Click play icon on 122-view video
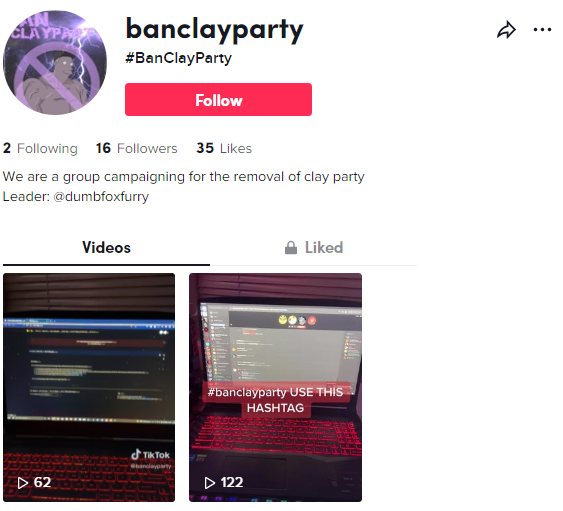The image size is (563, 511). pyautogui.click(x=209, y=483)
